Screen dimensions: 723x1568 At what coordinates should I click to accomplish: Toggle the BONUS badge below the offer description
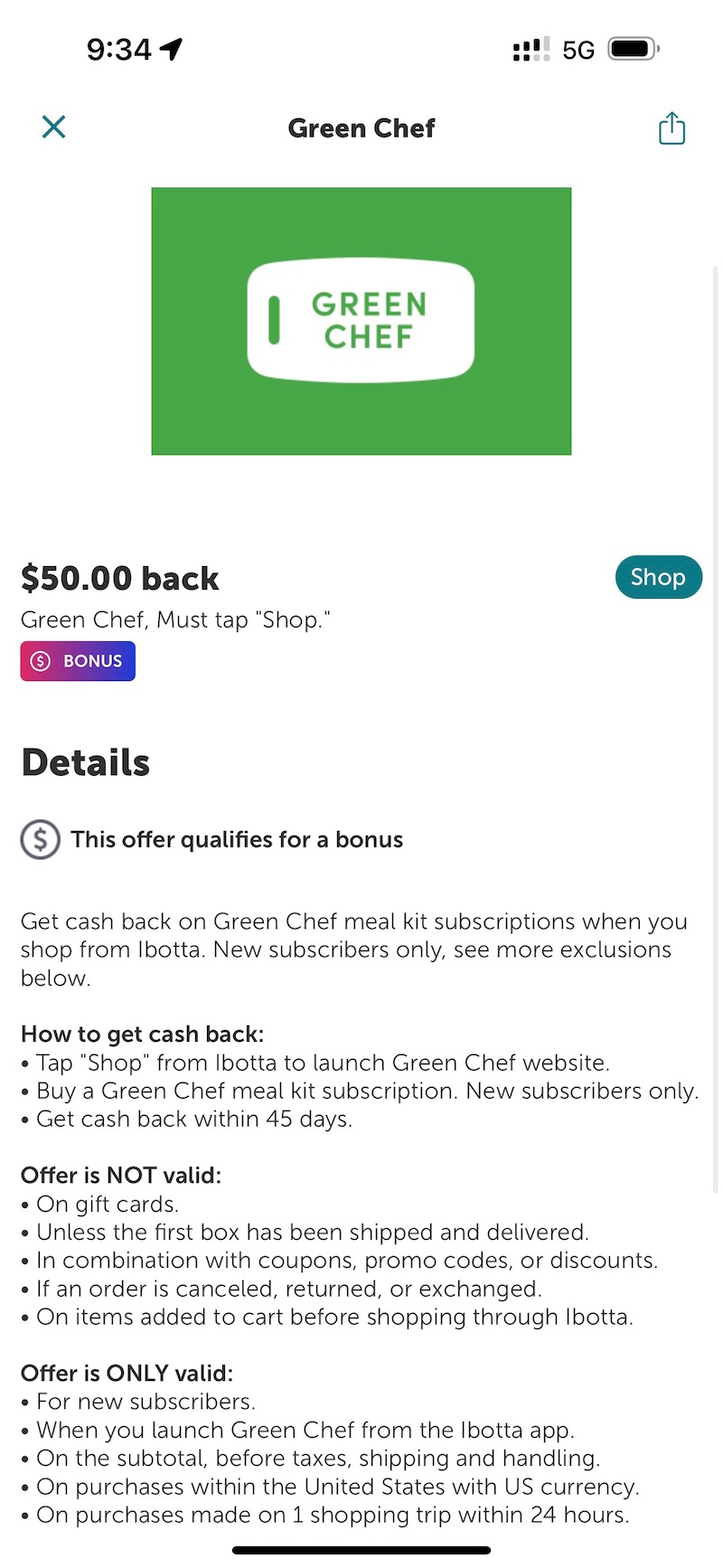tap(78, 661)
